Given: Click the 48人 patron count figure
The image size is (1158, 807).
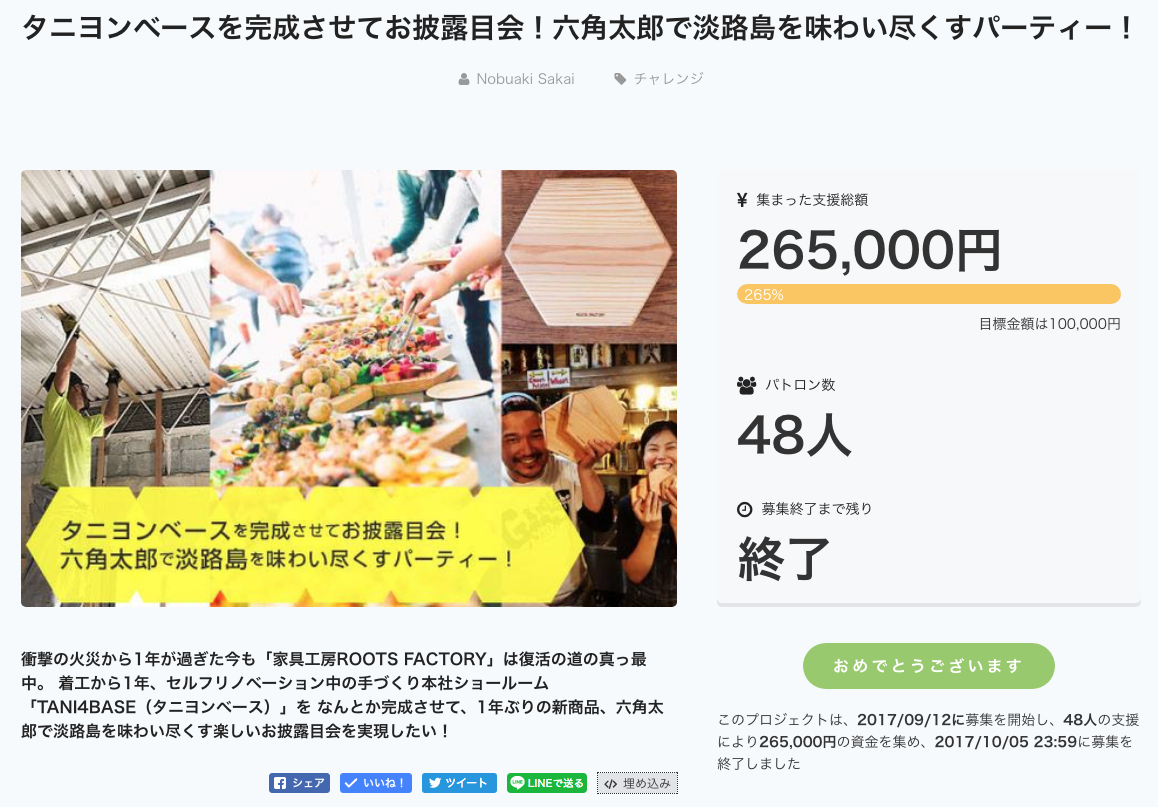Looking at the screenshot, I should (x=794, y=435).
